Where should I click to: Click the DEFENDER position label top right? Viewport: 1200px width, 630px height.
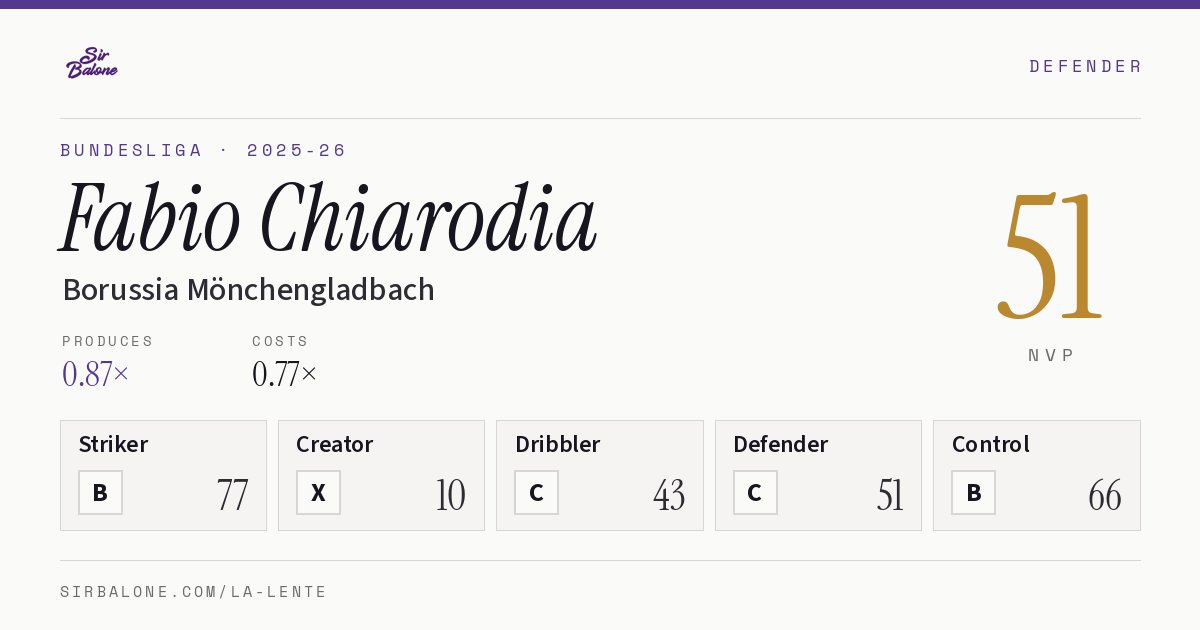1085,66
